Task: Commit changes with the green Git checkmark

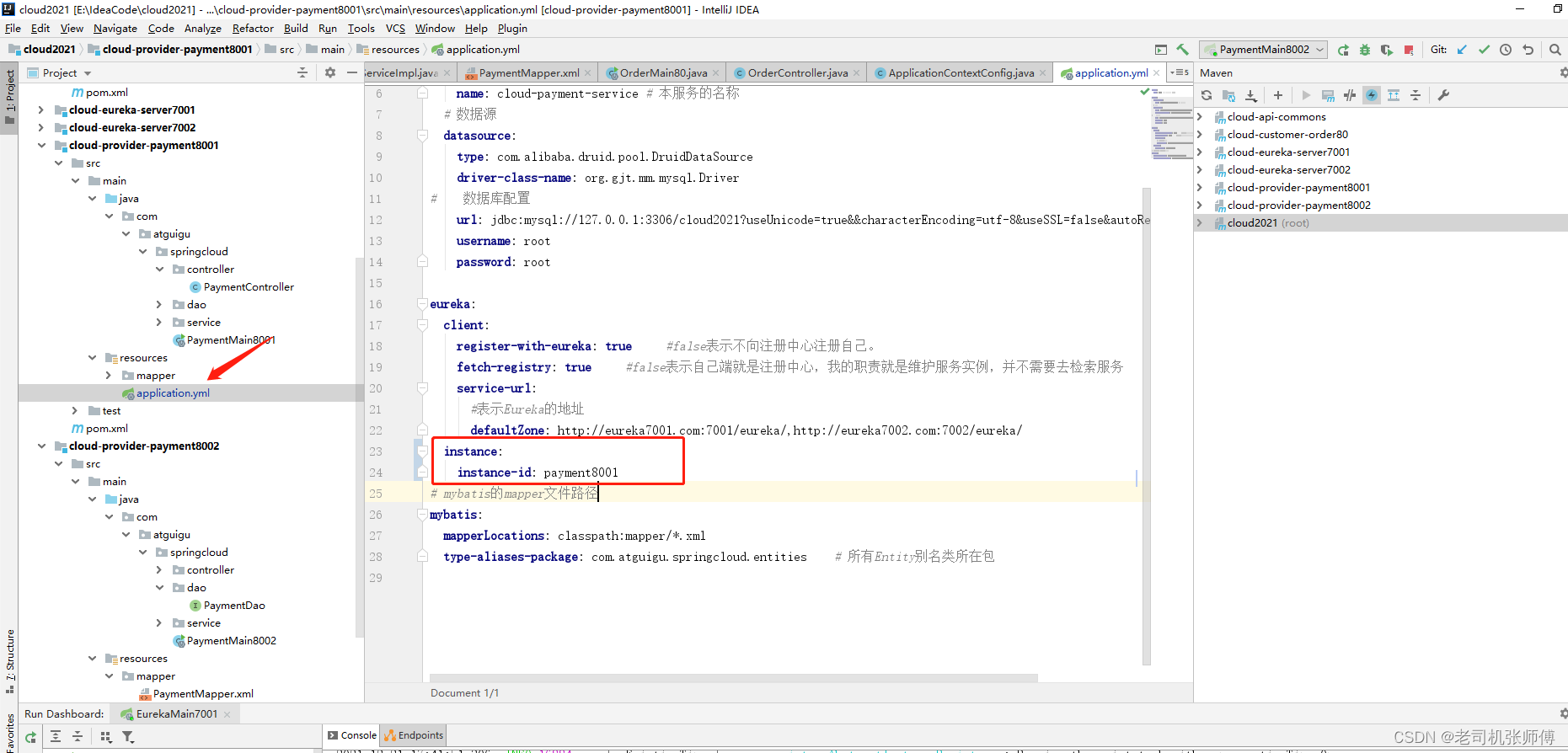Action: coord(1484,50)
